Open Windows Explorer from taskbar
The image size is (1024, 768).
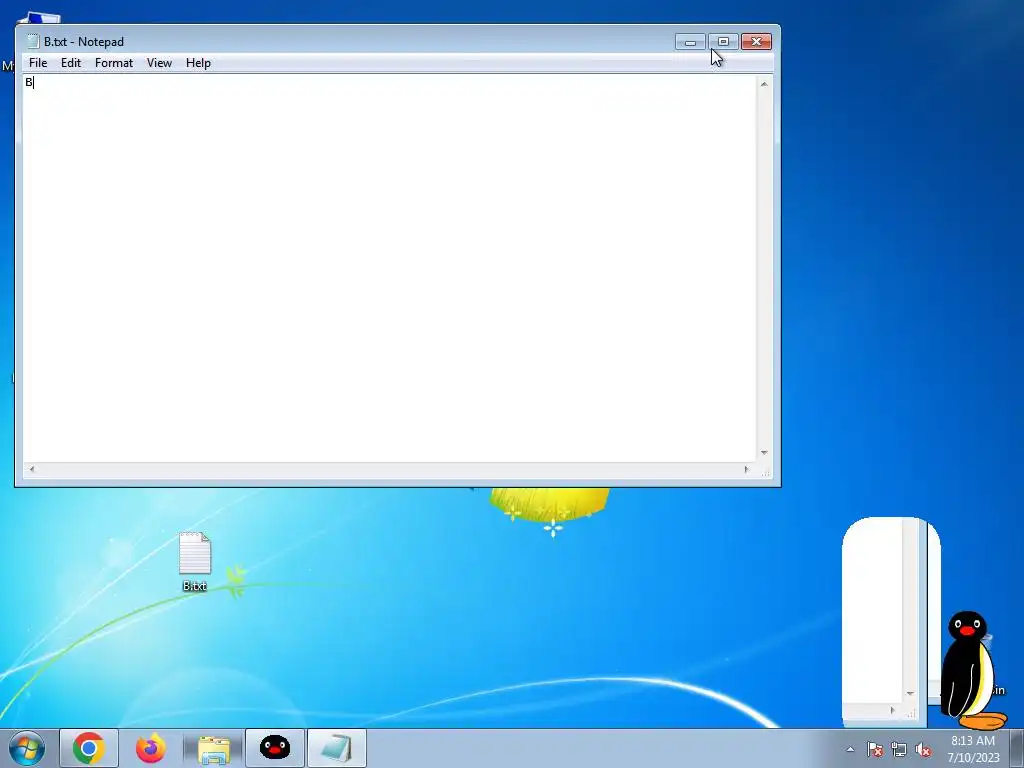pos(214,748)
